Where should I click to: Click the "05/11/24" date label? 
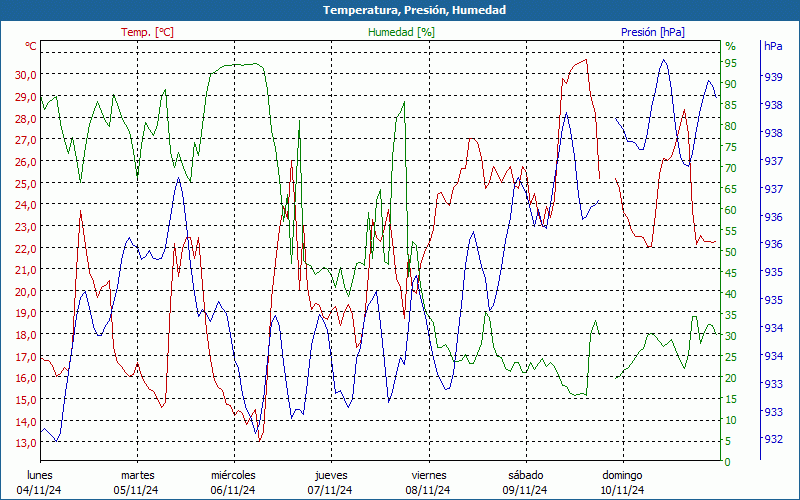(x=136, y=490)
